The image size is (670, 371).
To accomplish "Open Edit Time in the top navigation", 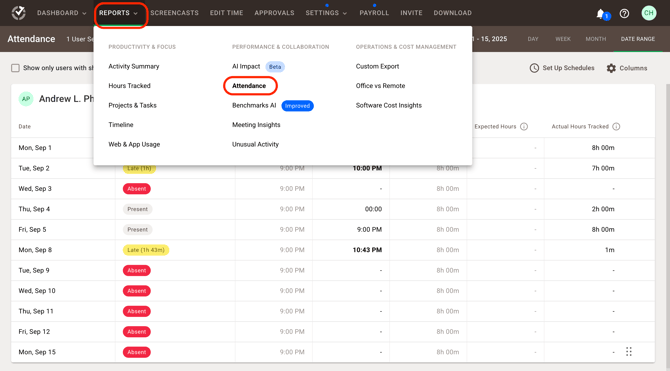I will coord(226,13).
